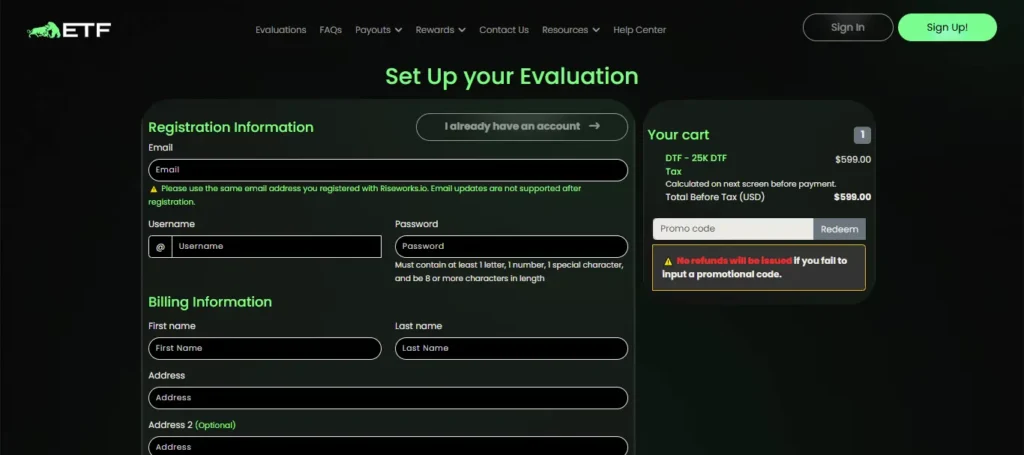1024x455 pixels.
Task: Focus the first Address input field
Action: point(388,398)
